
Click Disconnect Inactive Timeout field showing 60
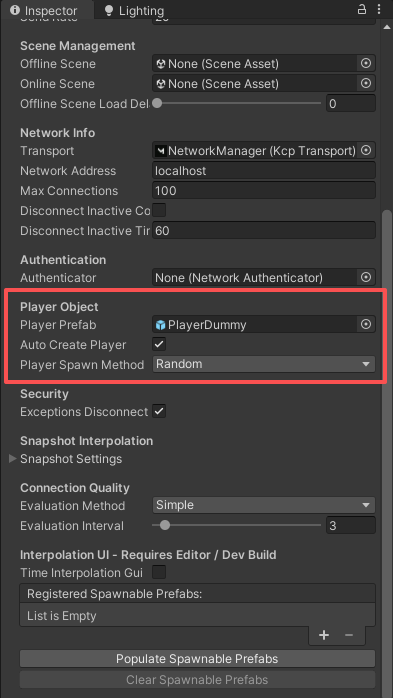[264, 231]
